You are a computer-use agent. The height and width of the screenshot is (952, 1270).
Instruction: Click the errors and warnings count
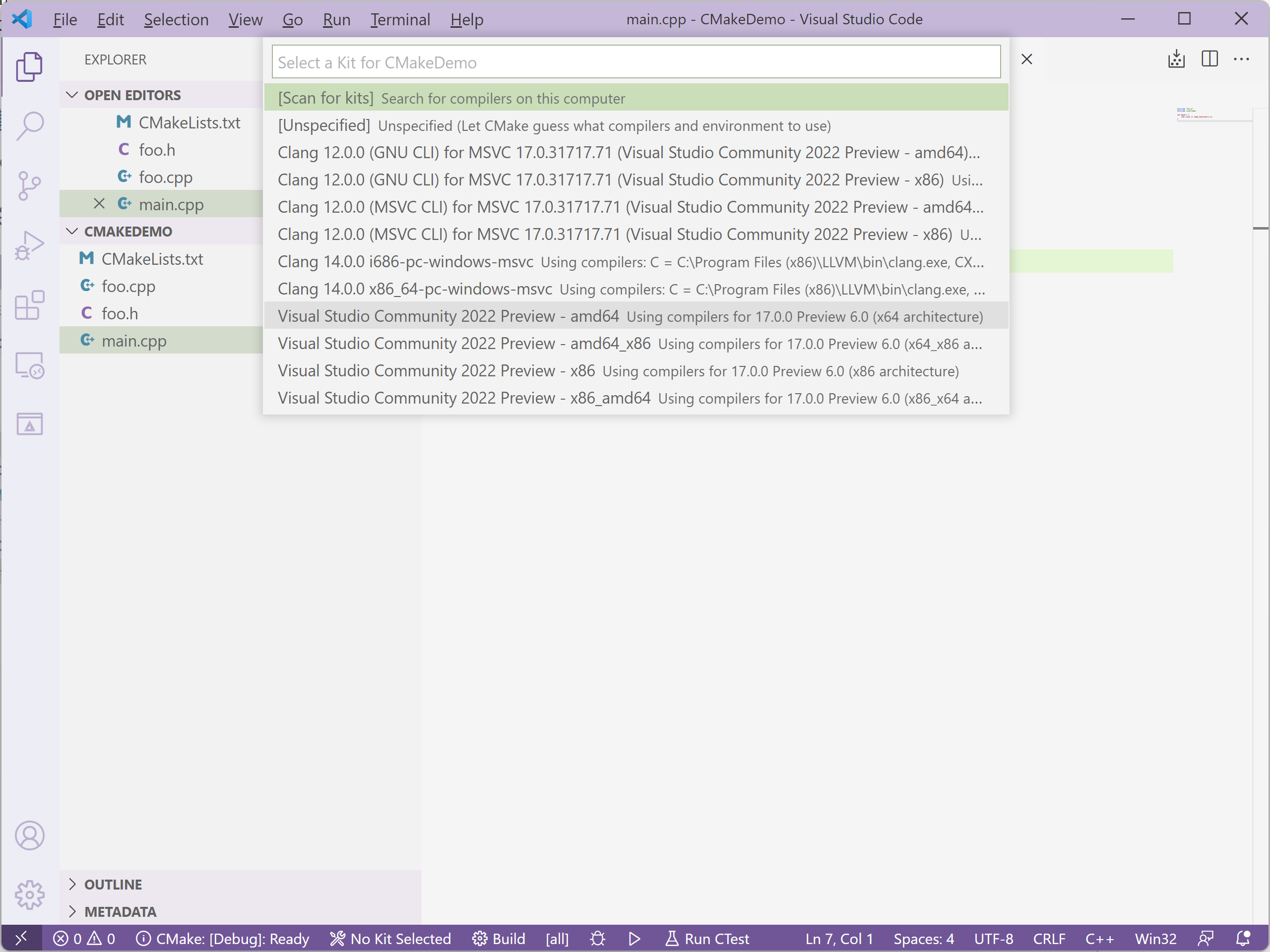tap(84, 939)
